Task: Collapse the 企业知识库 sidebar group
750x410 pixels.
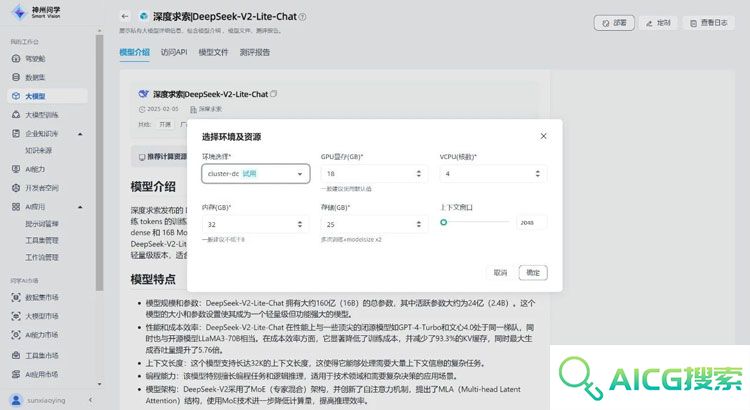Action: tap(80, 134)
